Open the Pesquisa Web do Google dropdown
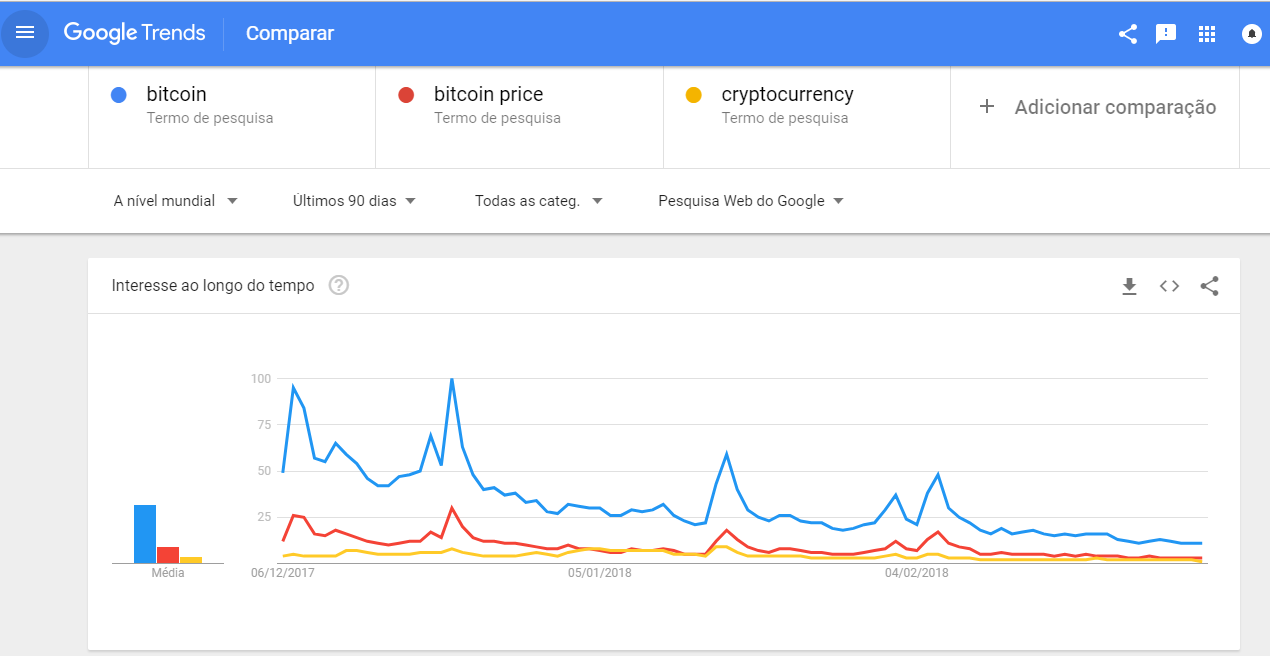This screenshot has height=656, width=1270. [x=748, y=200]
